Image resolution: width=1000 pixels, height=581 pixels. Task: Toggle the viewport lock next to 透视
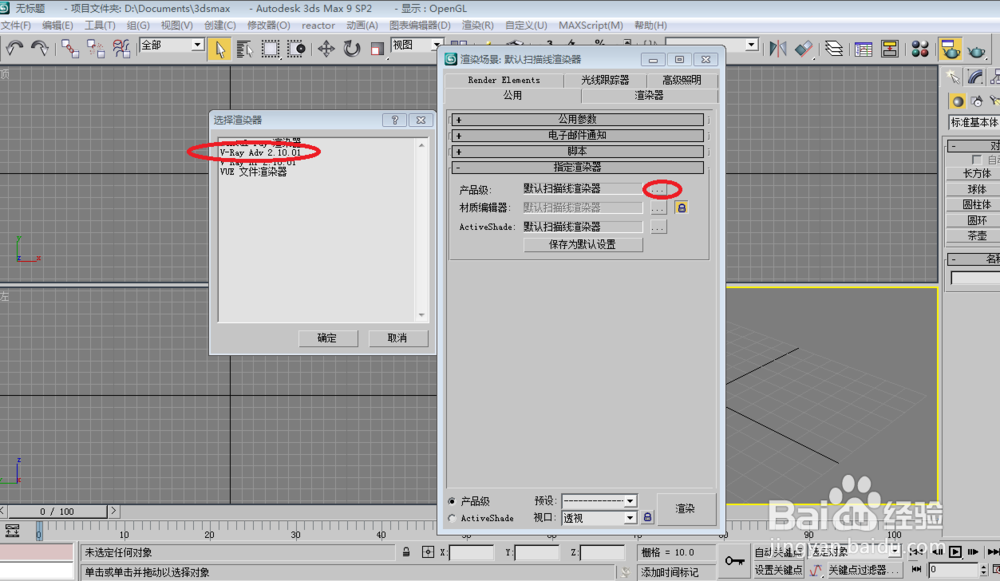pyautogui.click(x=647, y=517)
